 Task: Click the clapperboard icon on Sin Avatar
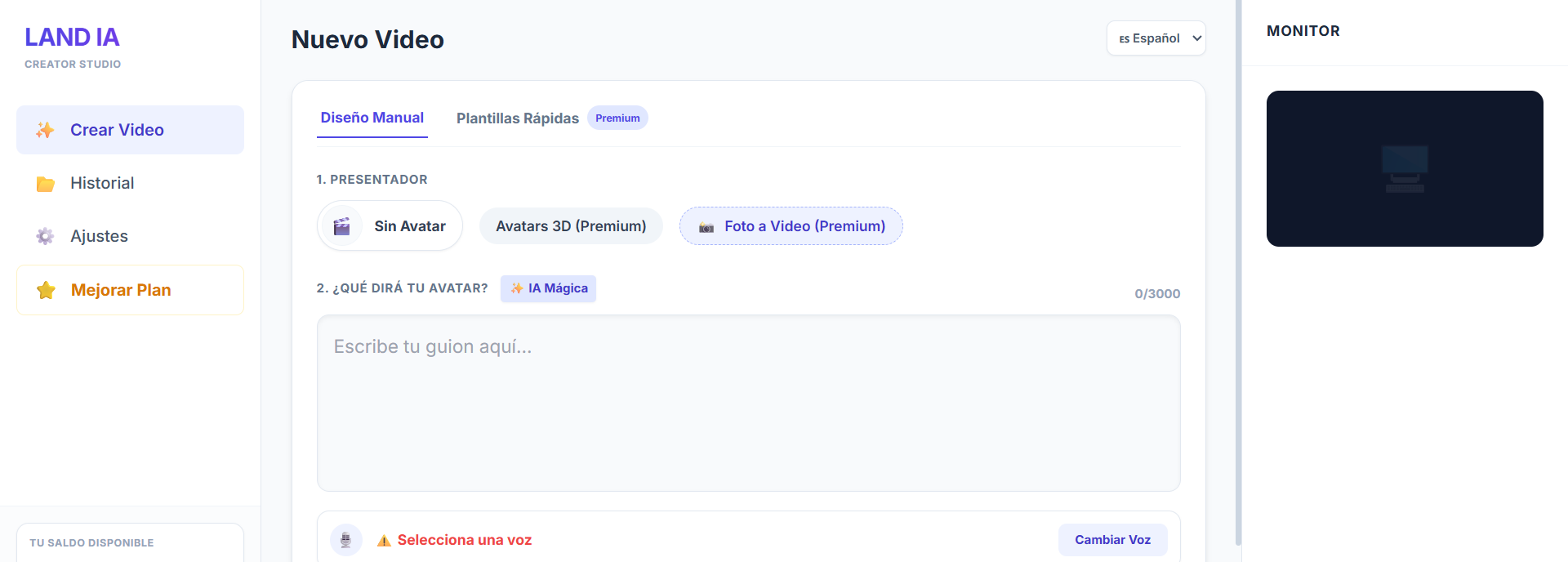click(342, 226)
